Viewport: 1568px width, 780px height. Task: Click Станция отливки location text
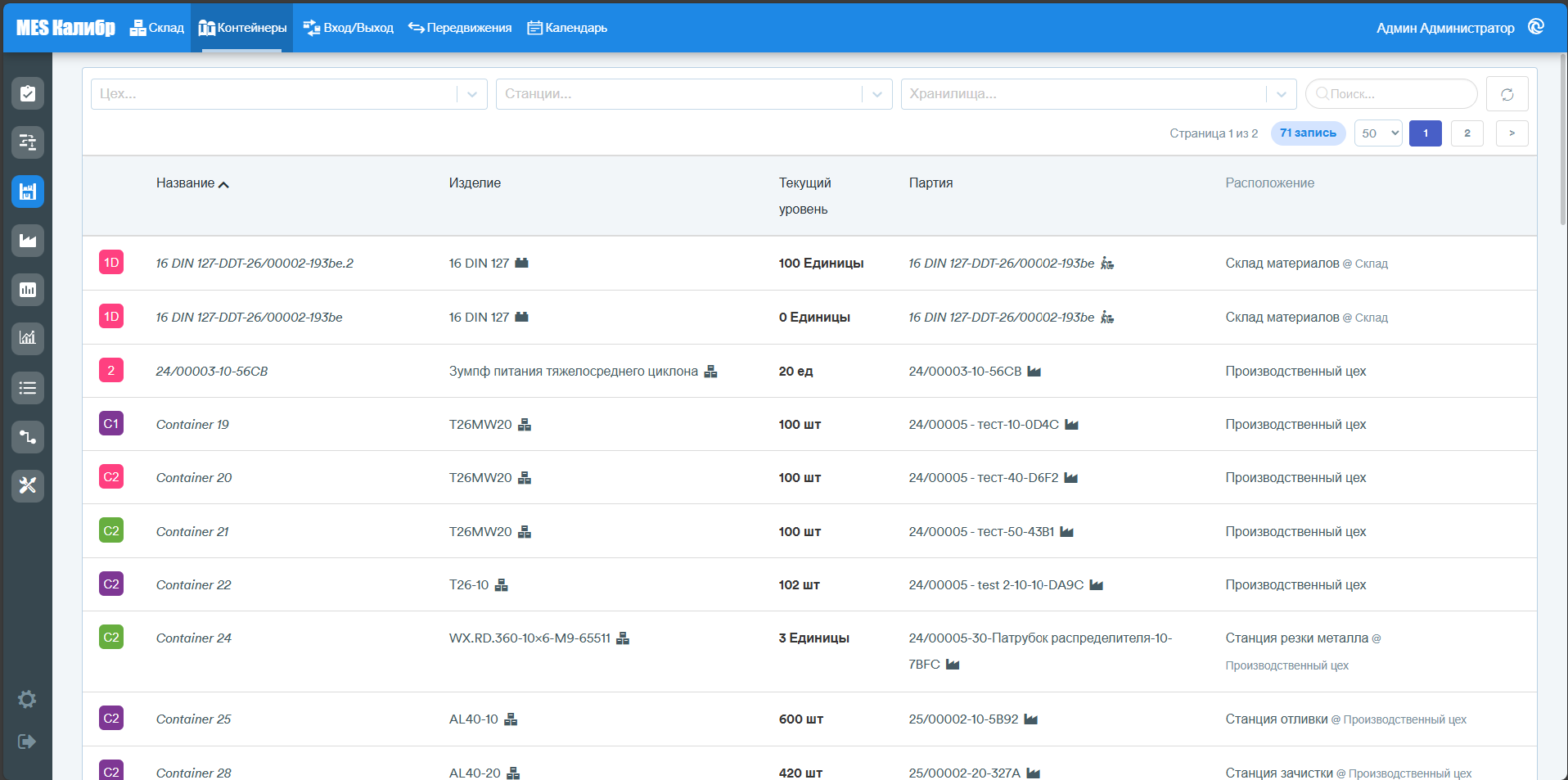[1276, 719]
